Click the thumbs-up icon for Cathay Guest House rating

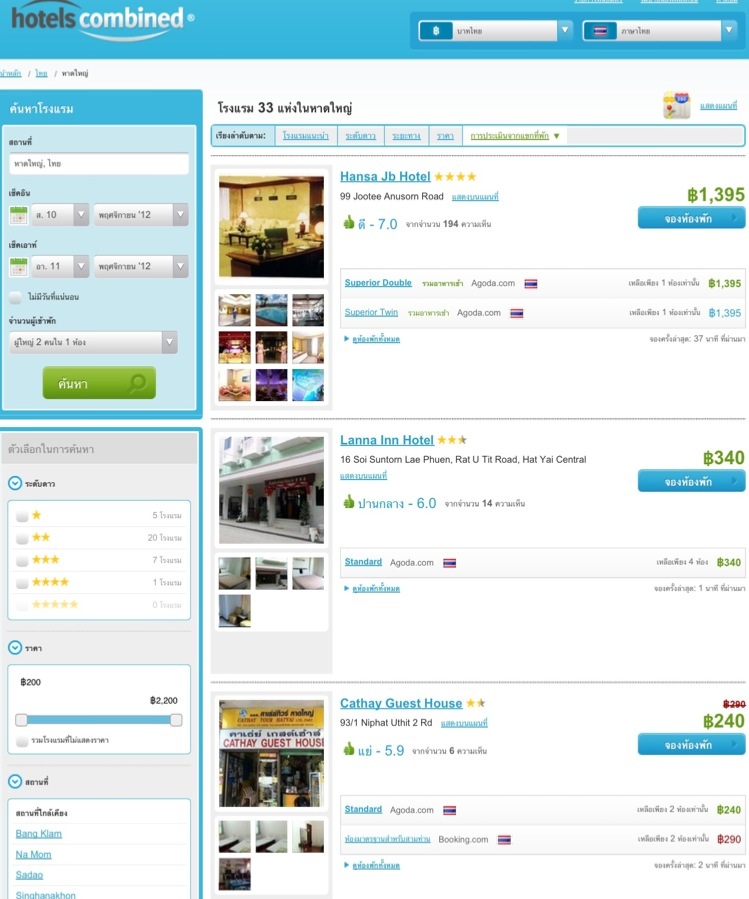click(348, 749)
